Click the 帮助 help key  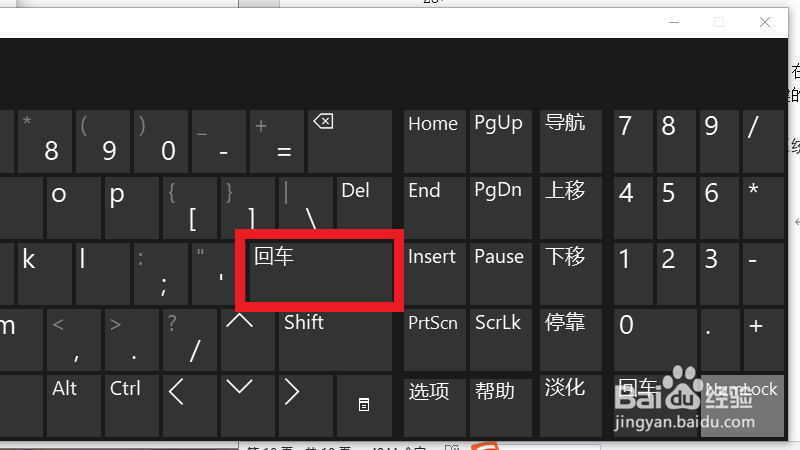click(502, 404)
